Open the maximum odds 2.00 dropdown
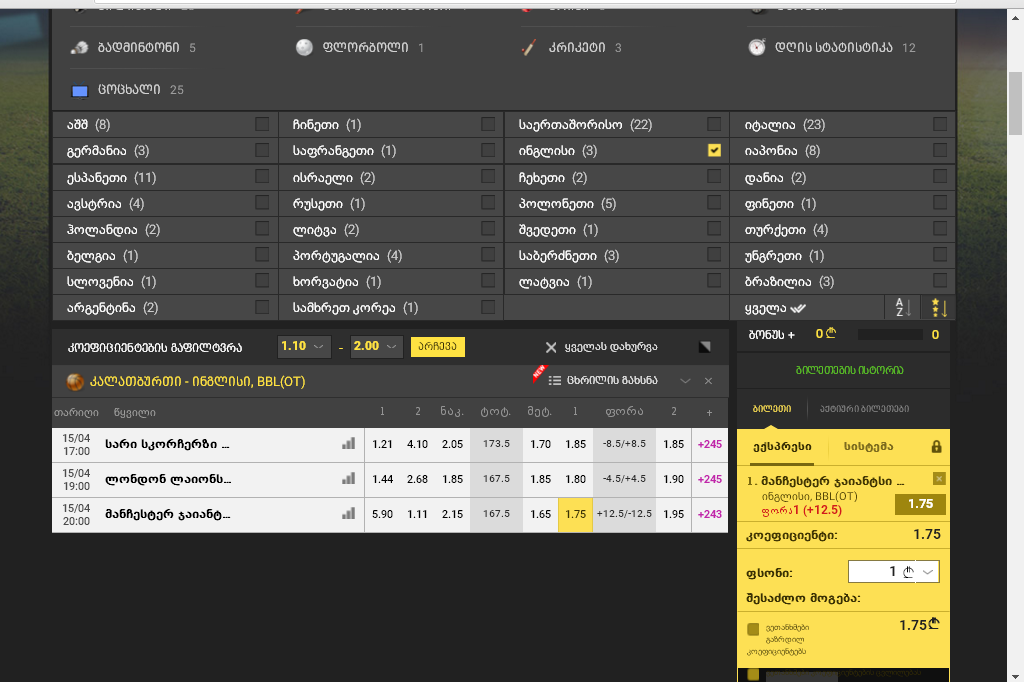 pos(376,346)
